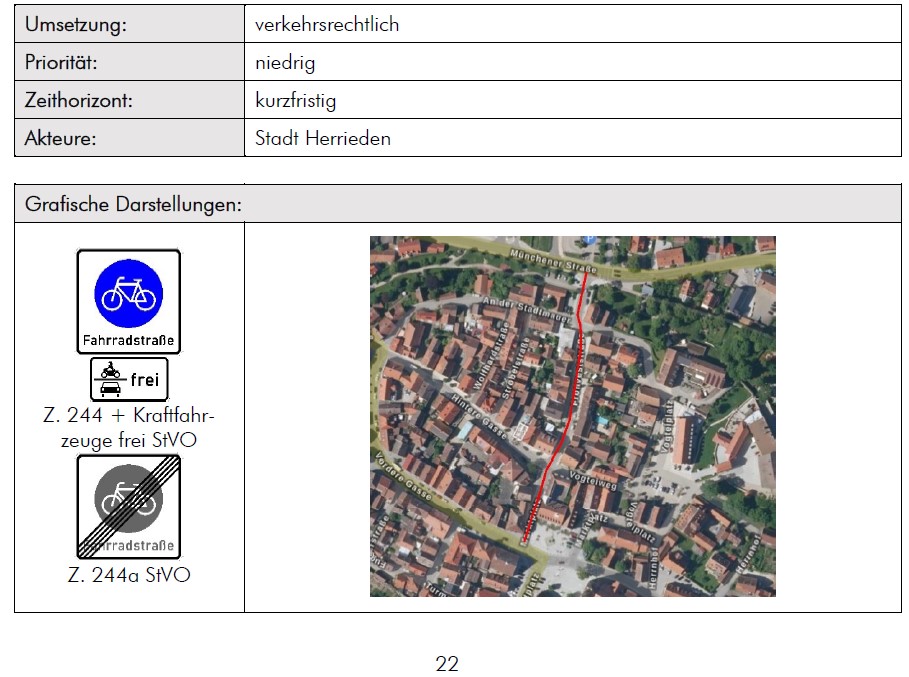Click the aerial map of Herrieden

[573, 416]
